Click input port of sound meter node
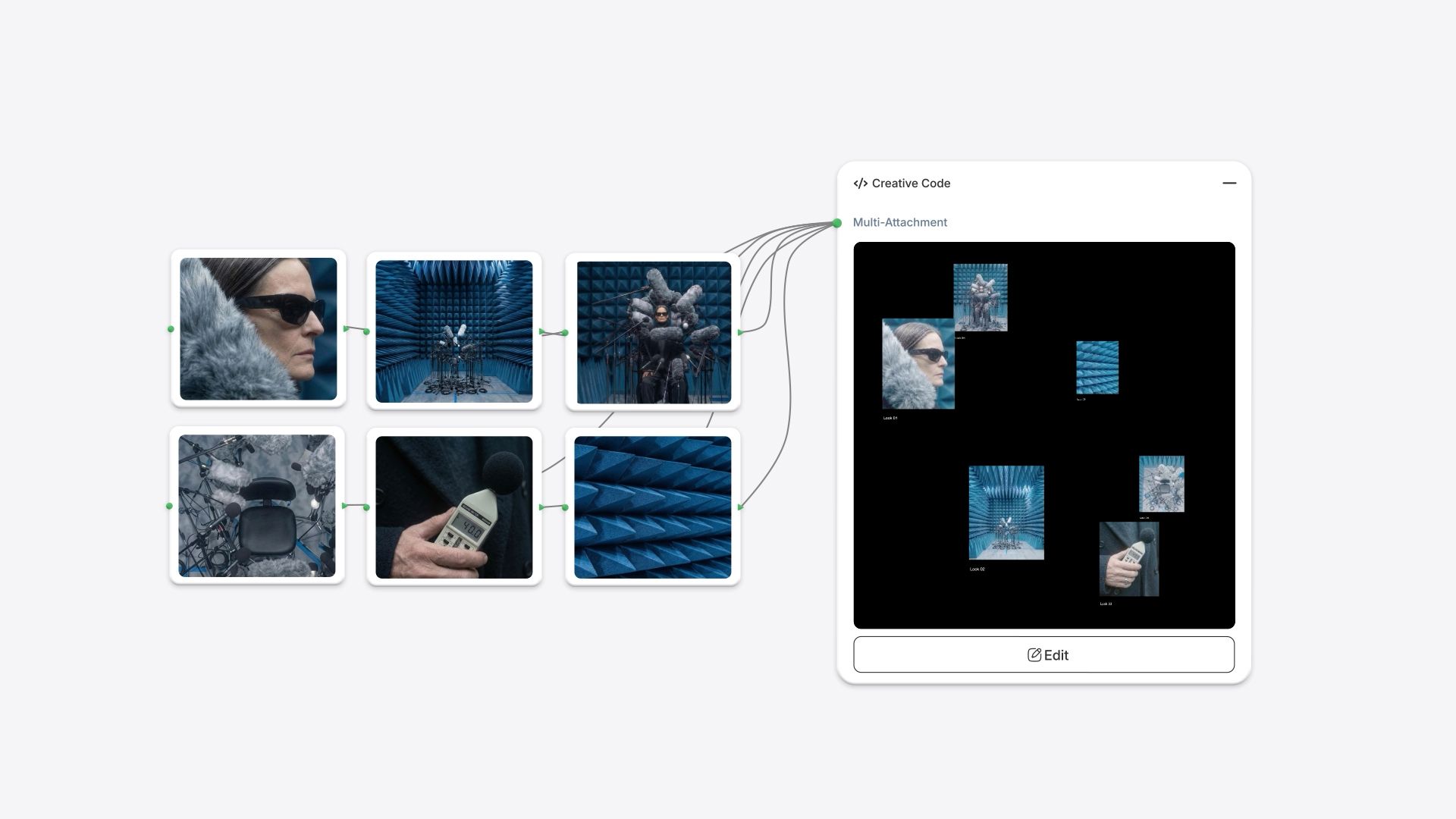Viewport: 1456px width, 819px height. (x=366, y=507)
